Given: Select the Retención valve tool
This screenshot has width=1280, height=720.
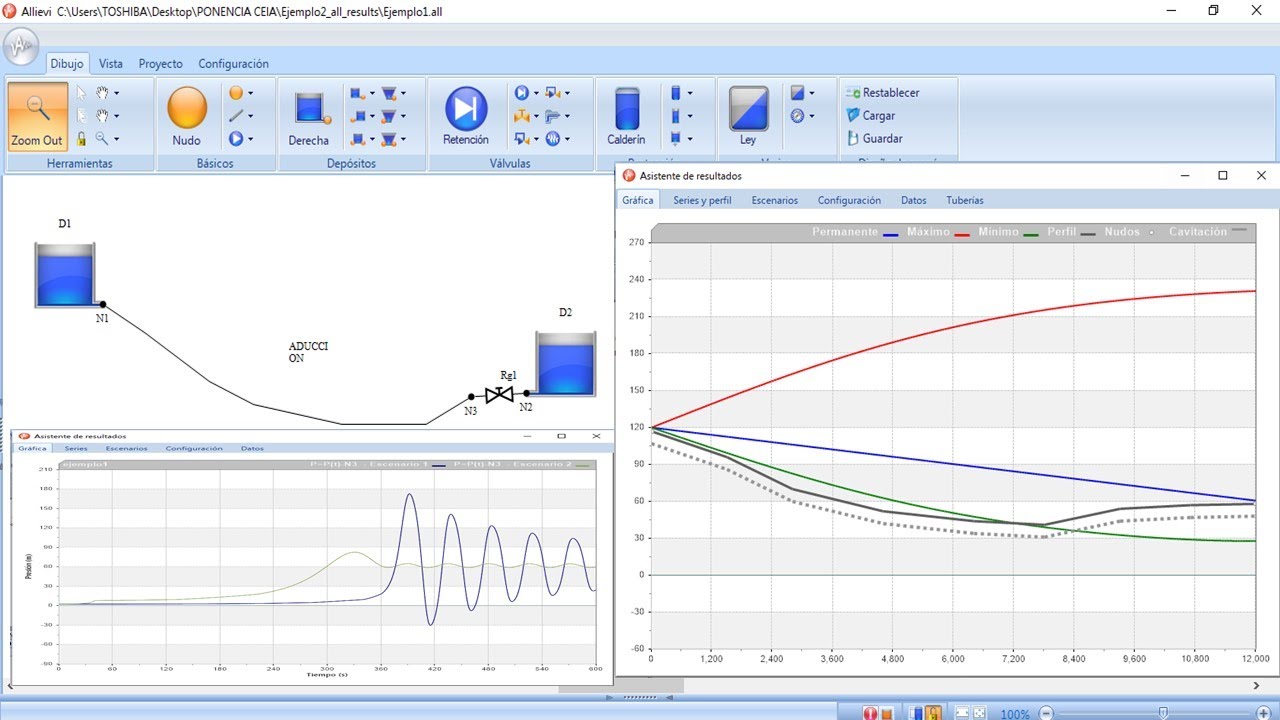Looking at the screenshot, I should point(466,117).
